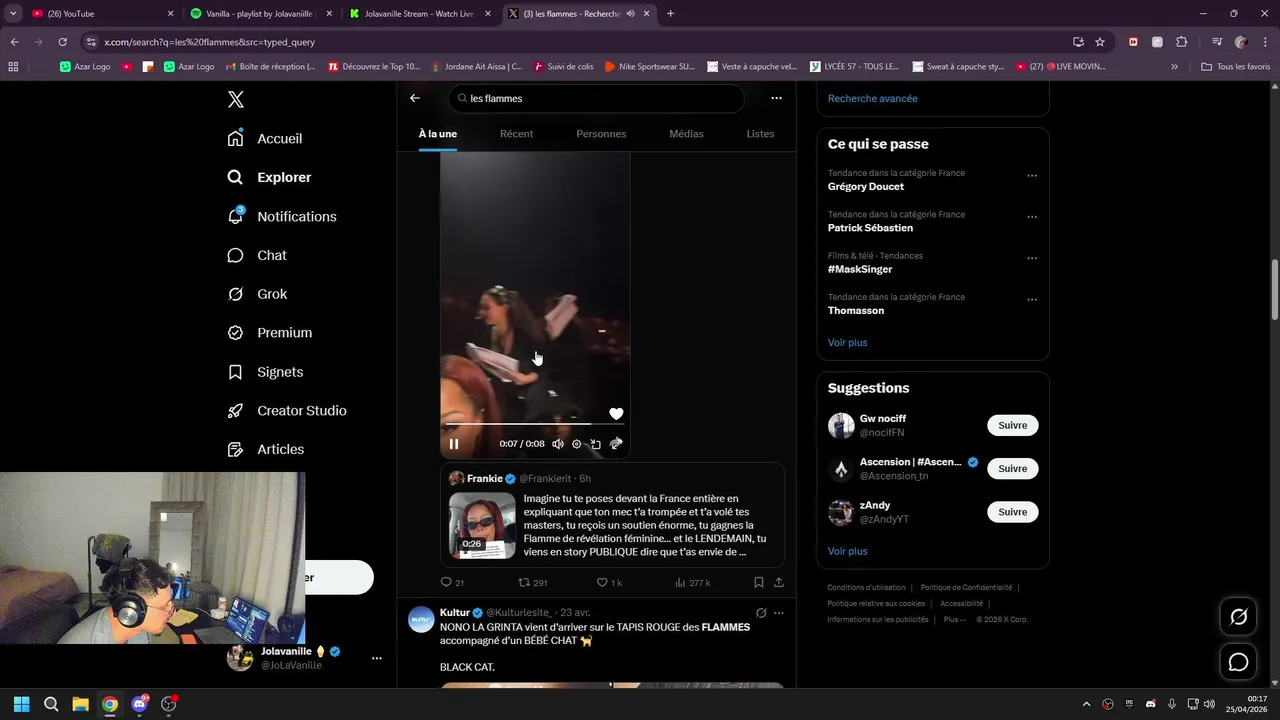Open Grok from the sidebar
The width and height of the screenshot is (1280, 720).
[x=257, y=294]
